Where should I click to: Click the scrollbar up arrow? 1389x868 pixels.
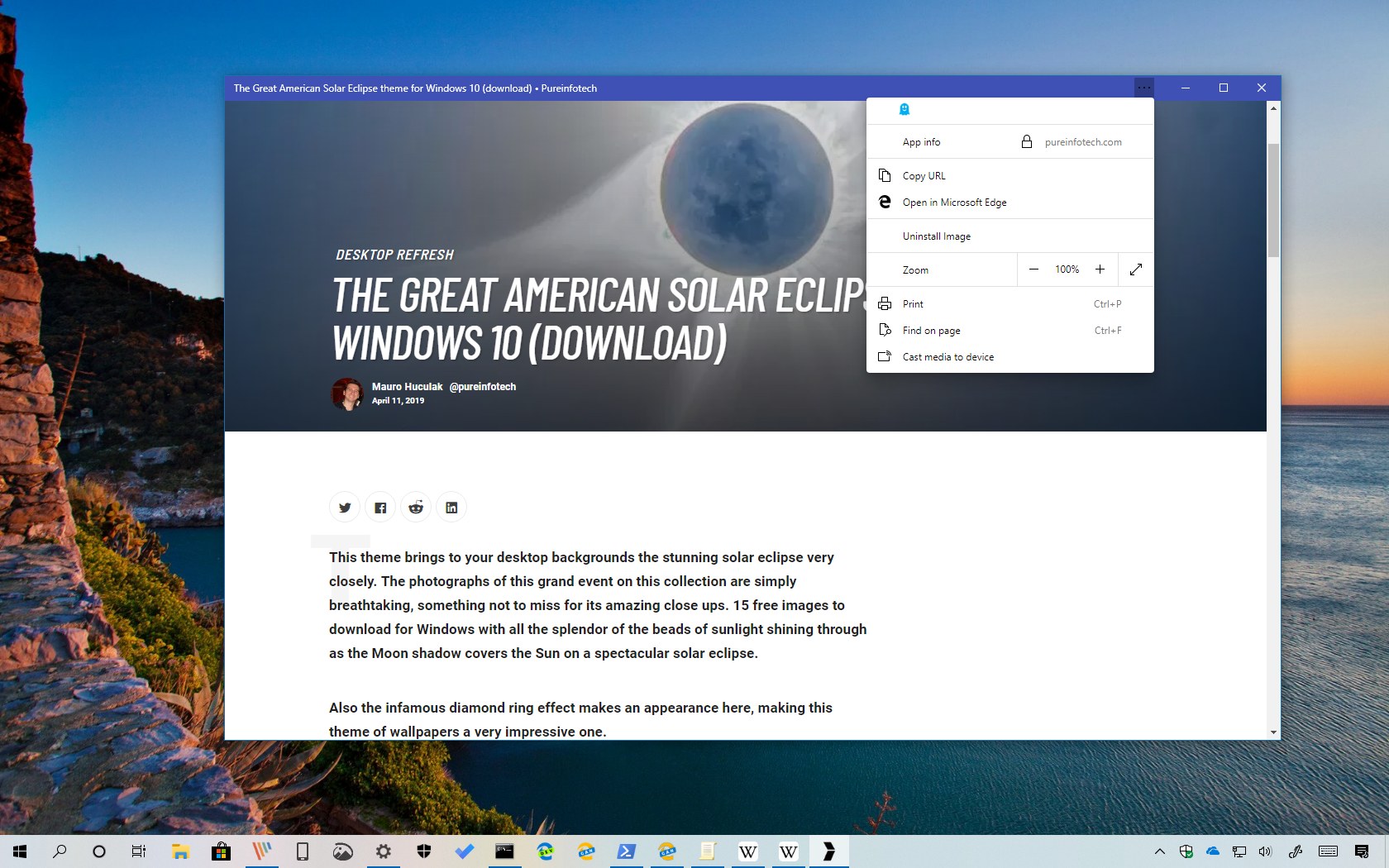point(1273,108)
